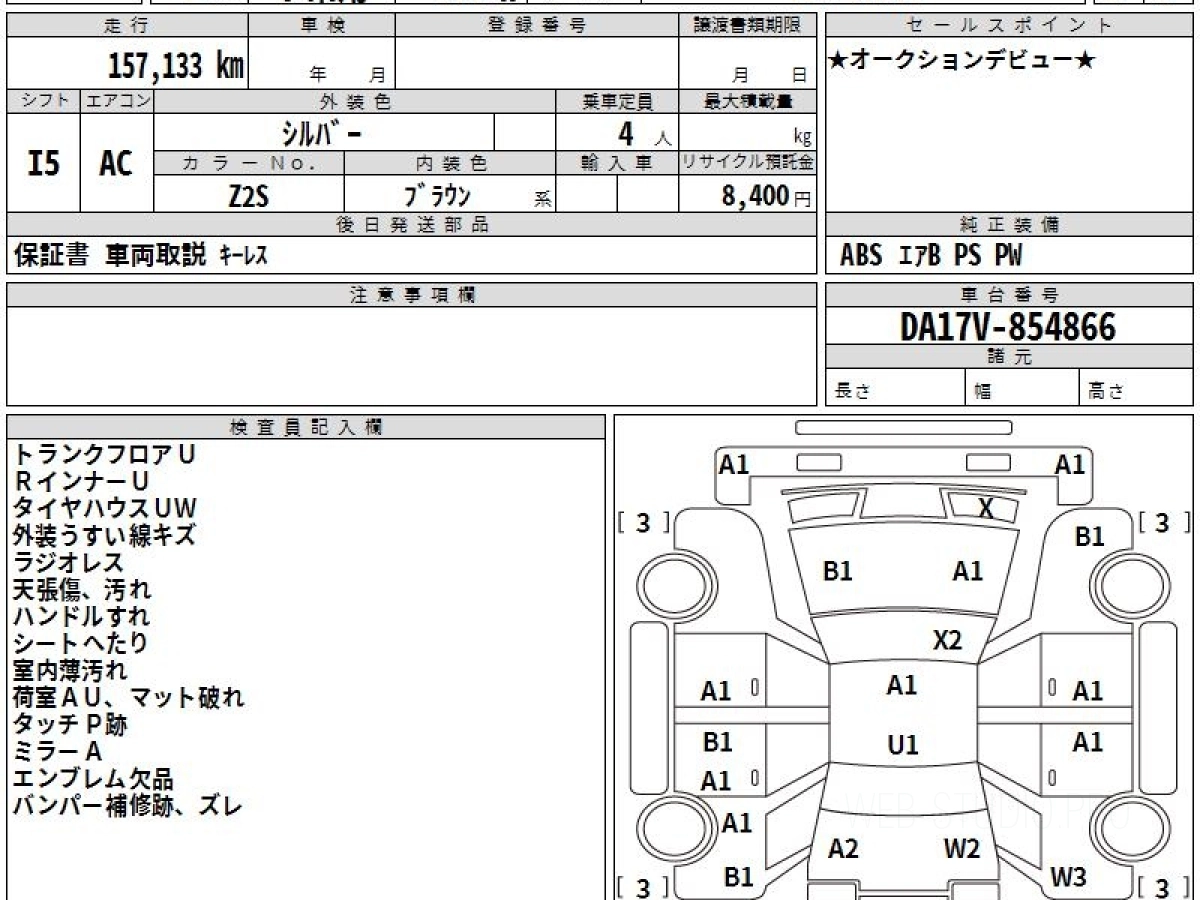This screenshot has width=1200, height=900.
Task: Select the X2 mark on the car diagram
Action: (x=946, y=641)
